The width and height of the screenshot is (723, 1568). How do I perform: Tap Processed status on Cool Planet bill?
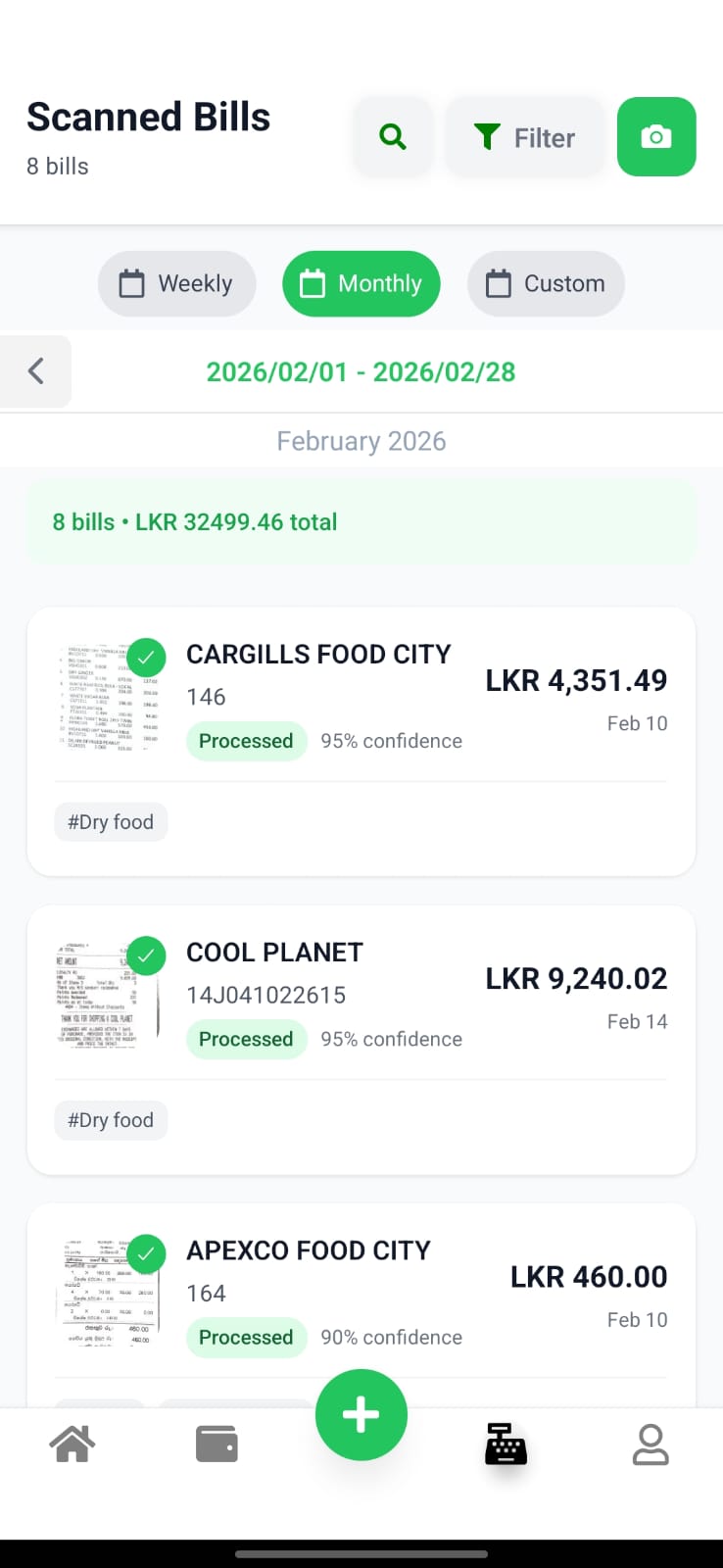(x=246, y=1039)
